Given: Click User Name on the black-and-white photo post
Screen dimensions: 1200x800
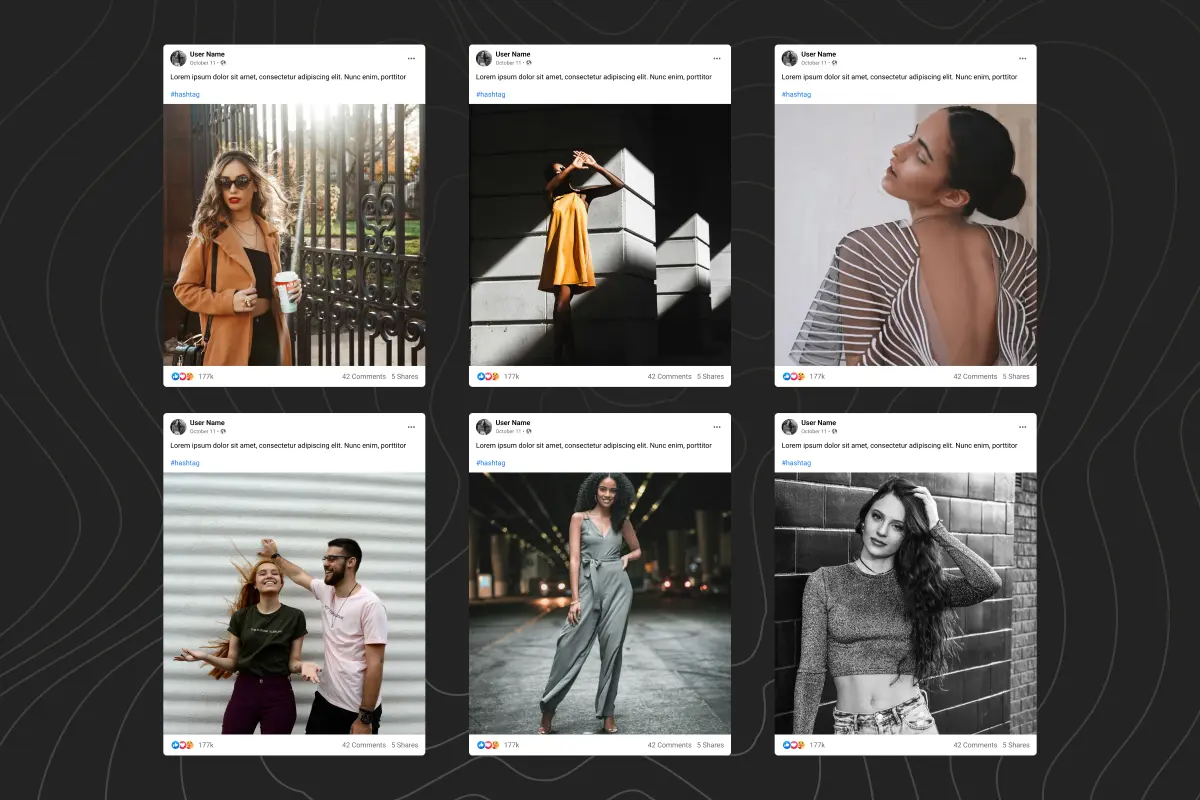Looking at the screenshot, I should 818,423.
